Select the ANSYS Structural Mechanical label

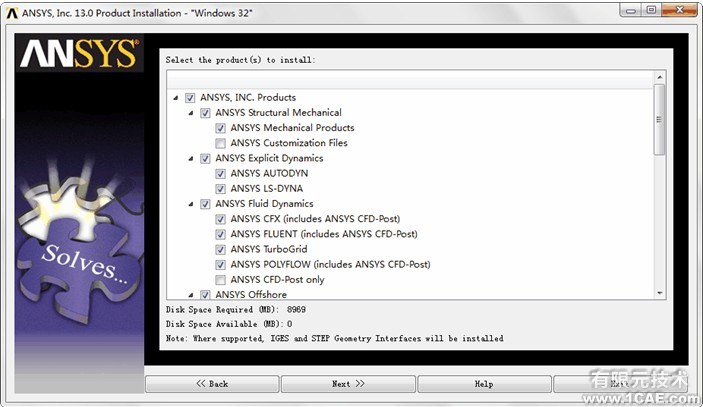pos(278,113)
